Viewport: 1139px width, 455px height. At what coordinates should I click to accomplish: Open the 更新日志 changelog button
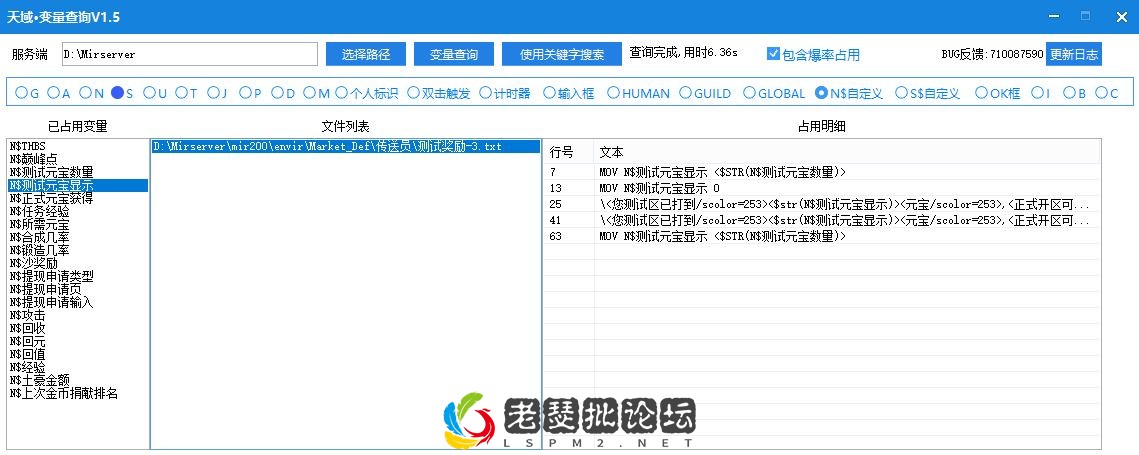point(1074,54)
